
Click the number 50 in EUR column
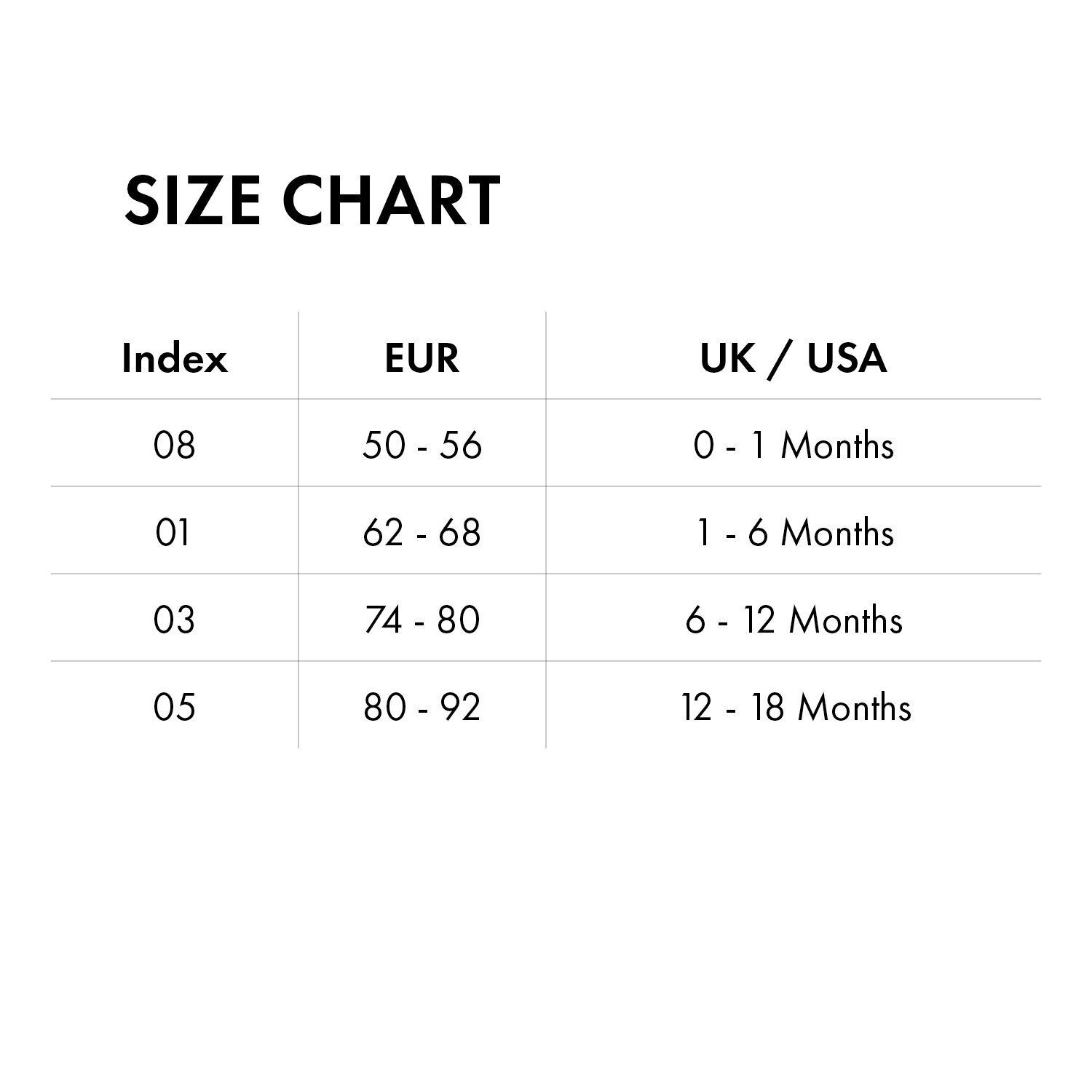383,444
